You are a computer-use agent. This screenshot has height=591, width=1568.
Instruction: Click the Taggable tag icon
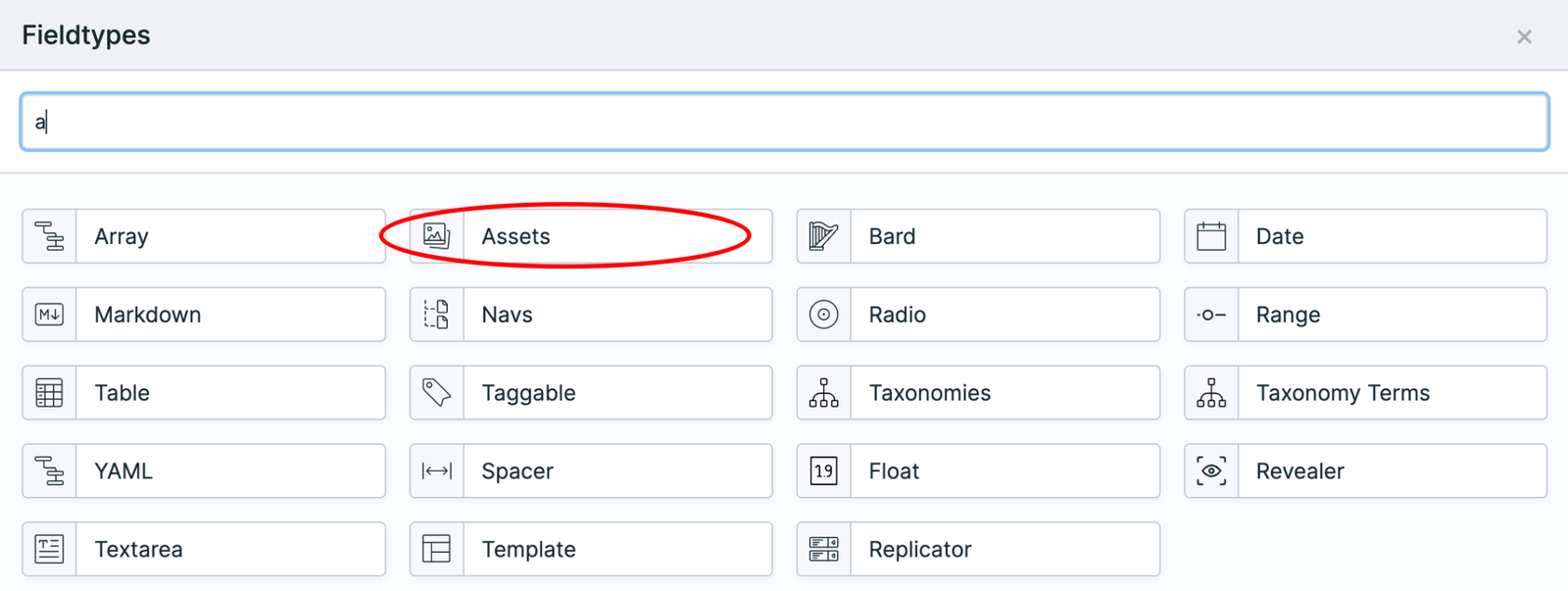click(436, 393)
